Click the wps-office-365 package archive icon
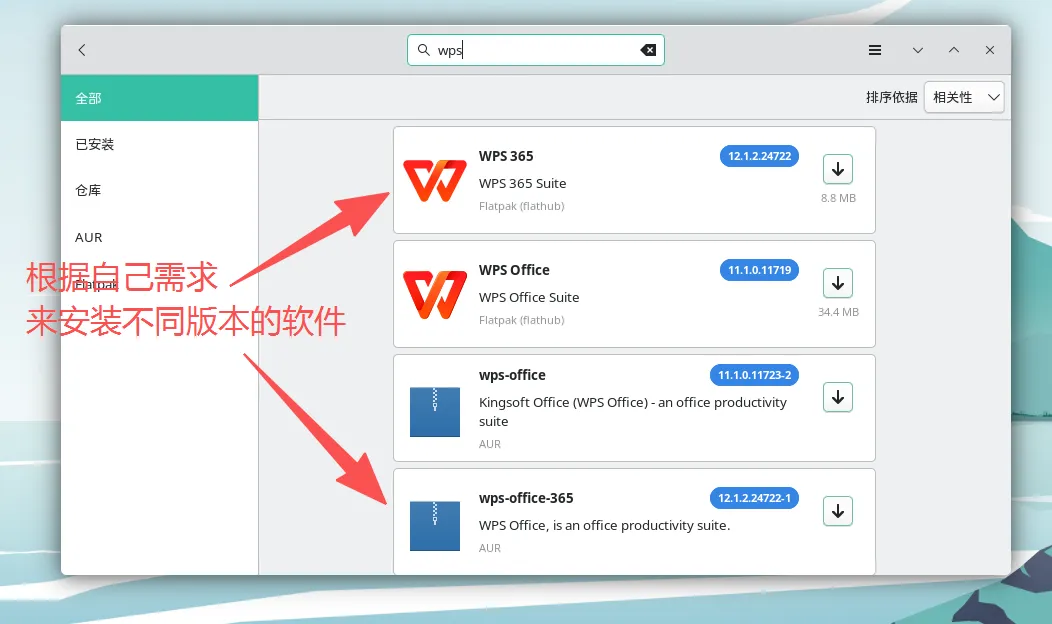Screen dimensions: 1052x624 click(435, 525)
